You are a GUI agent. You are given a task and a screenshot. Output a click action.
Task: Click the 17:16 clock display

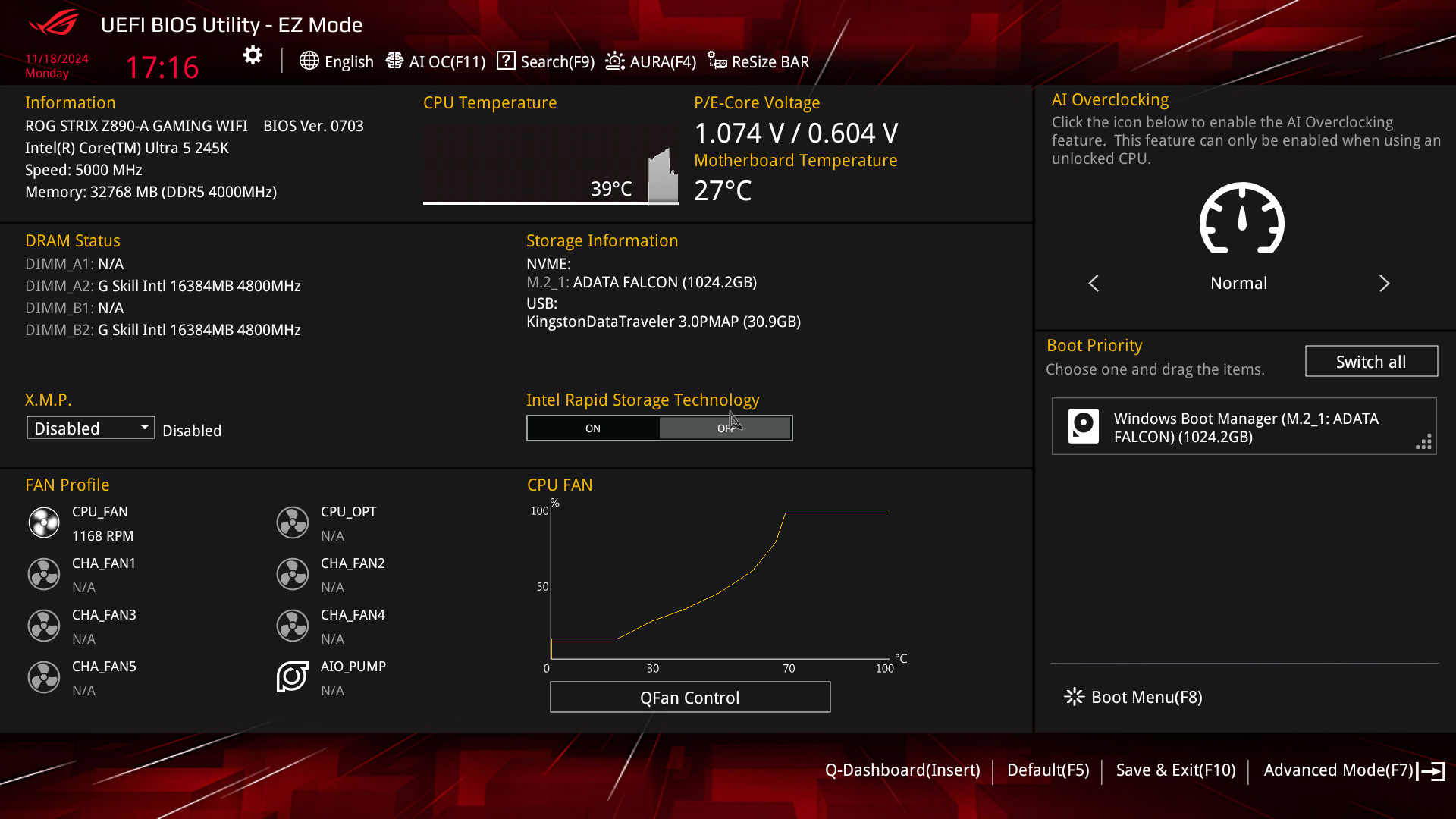[x=162, y=67]
